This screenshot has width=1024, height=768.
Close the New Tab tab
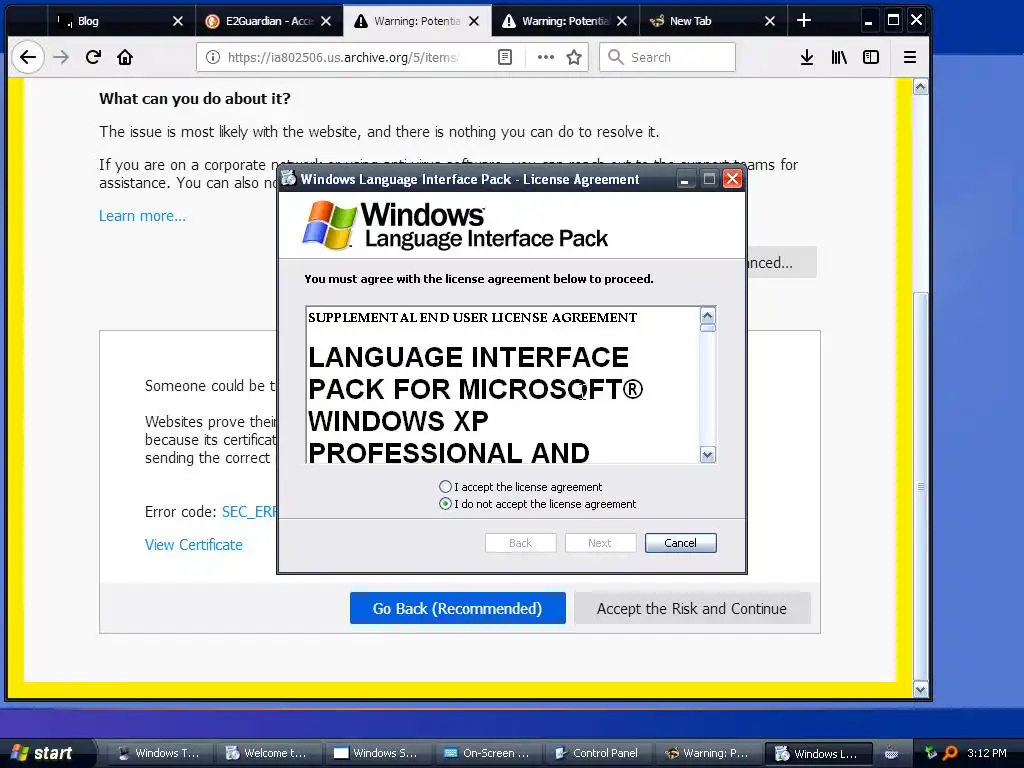point(770,21)
